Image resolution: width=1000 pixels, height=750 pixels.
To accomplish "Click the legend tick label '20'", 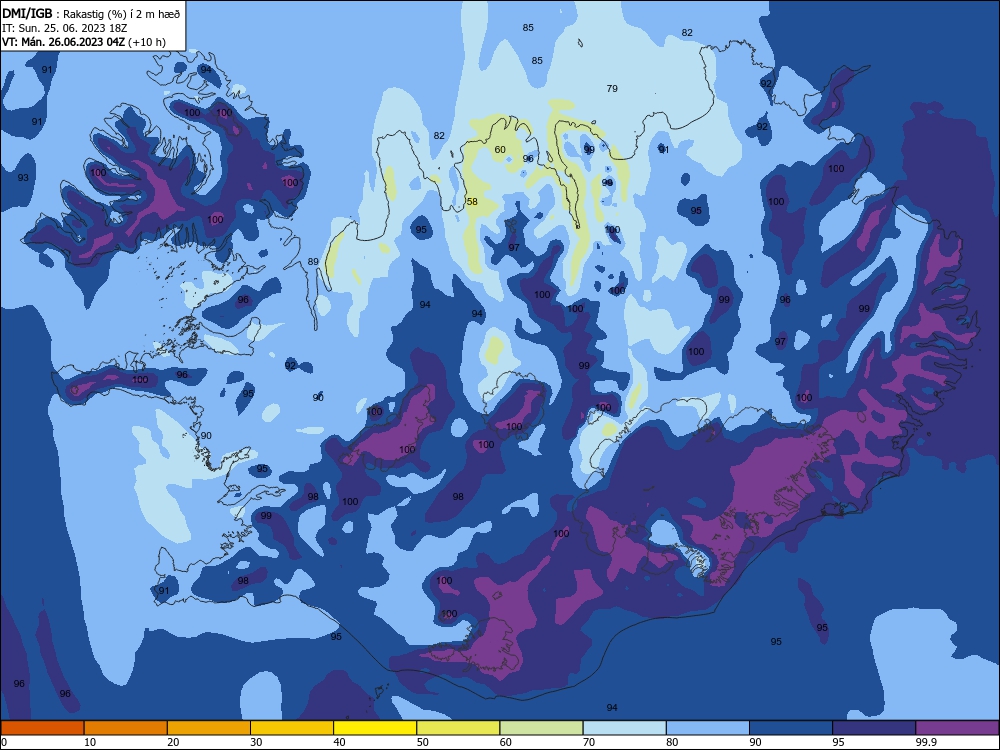I will (173, 742).
